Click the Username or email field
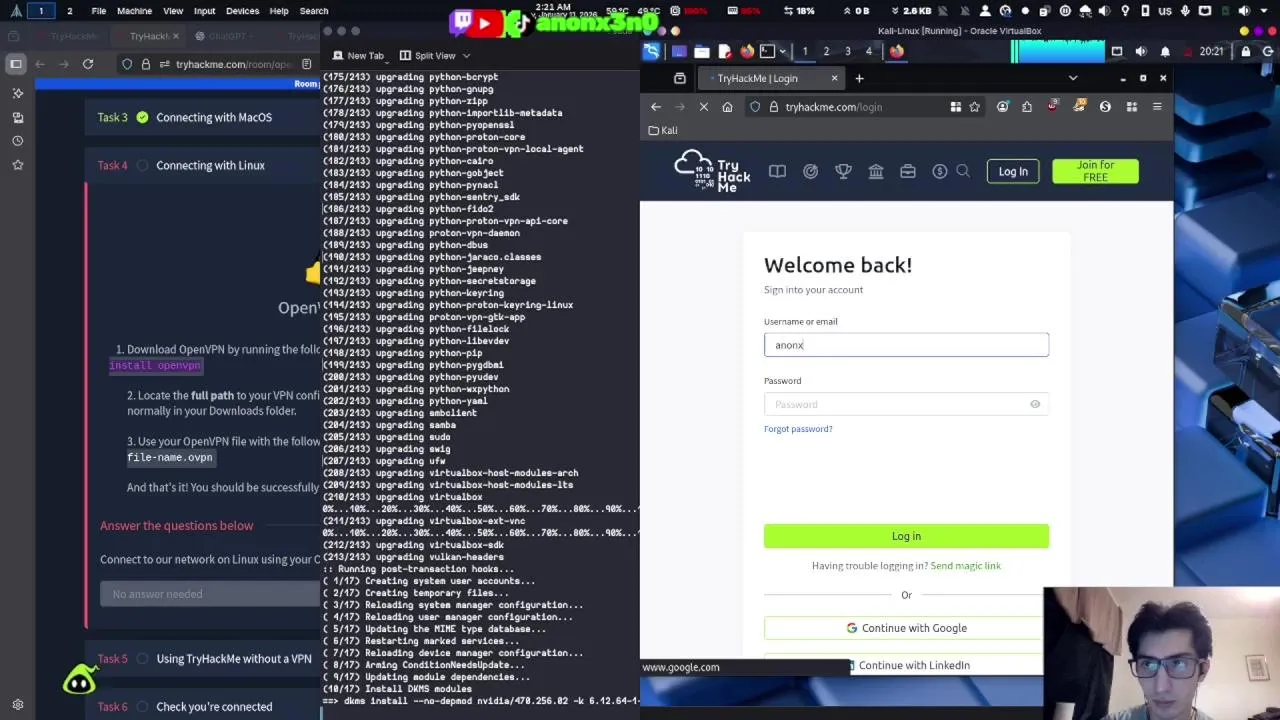 tap(906, 345)
